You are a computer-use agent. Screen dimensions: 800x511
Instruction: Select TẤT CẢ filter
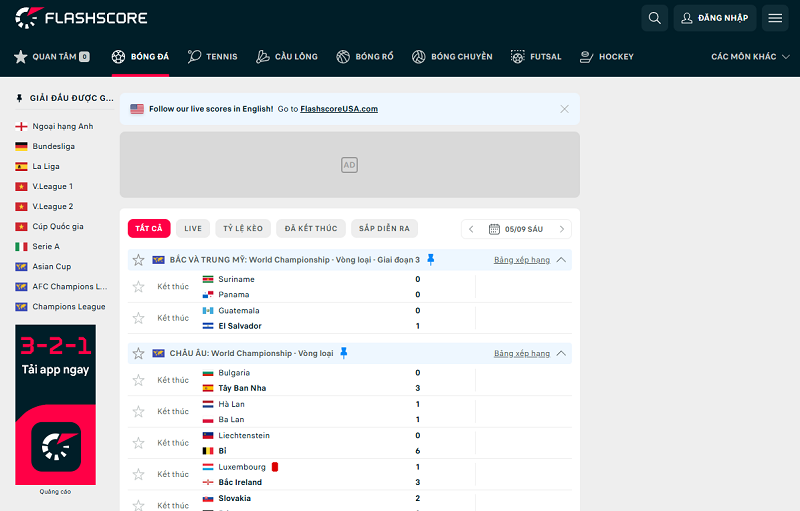tap(149, 228)
